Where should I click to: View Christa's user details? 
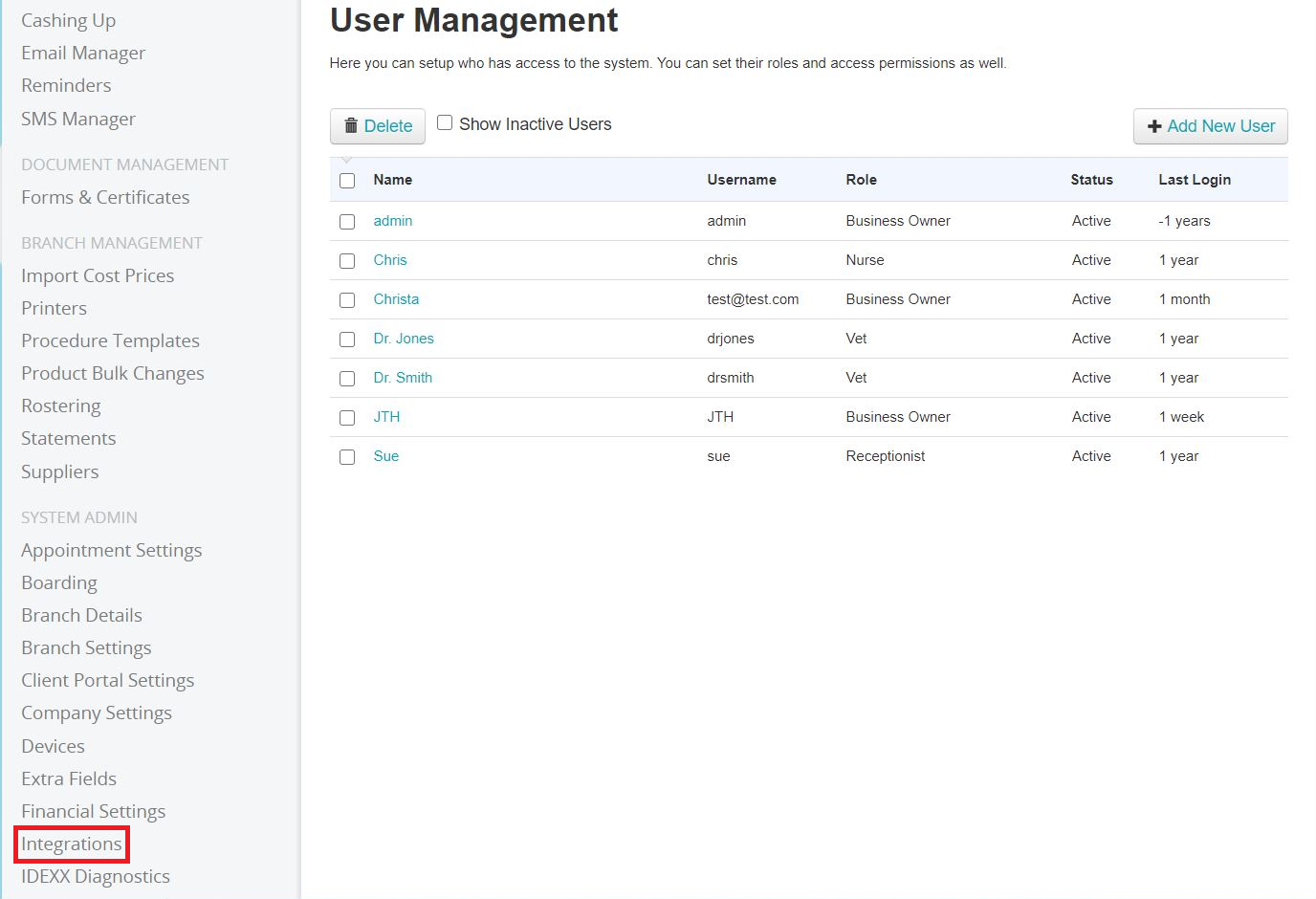coord(396,298)
